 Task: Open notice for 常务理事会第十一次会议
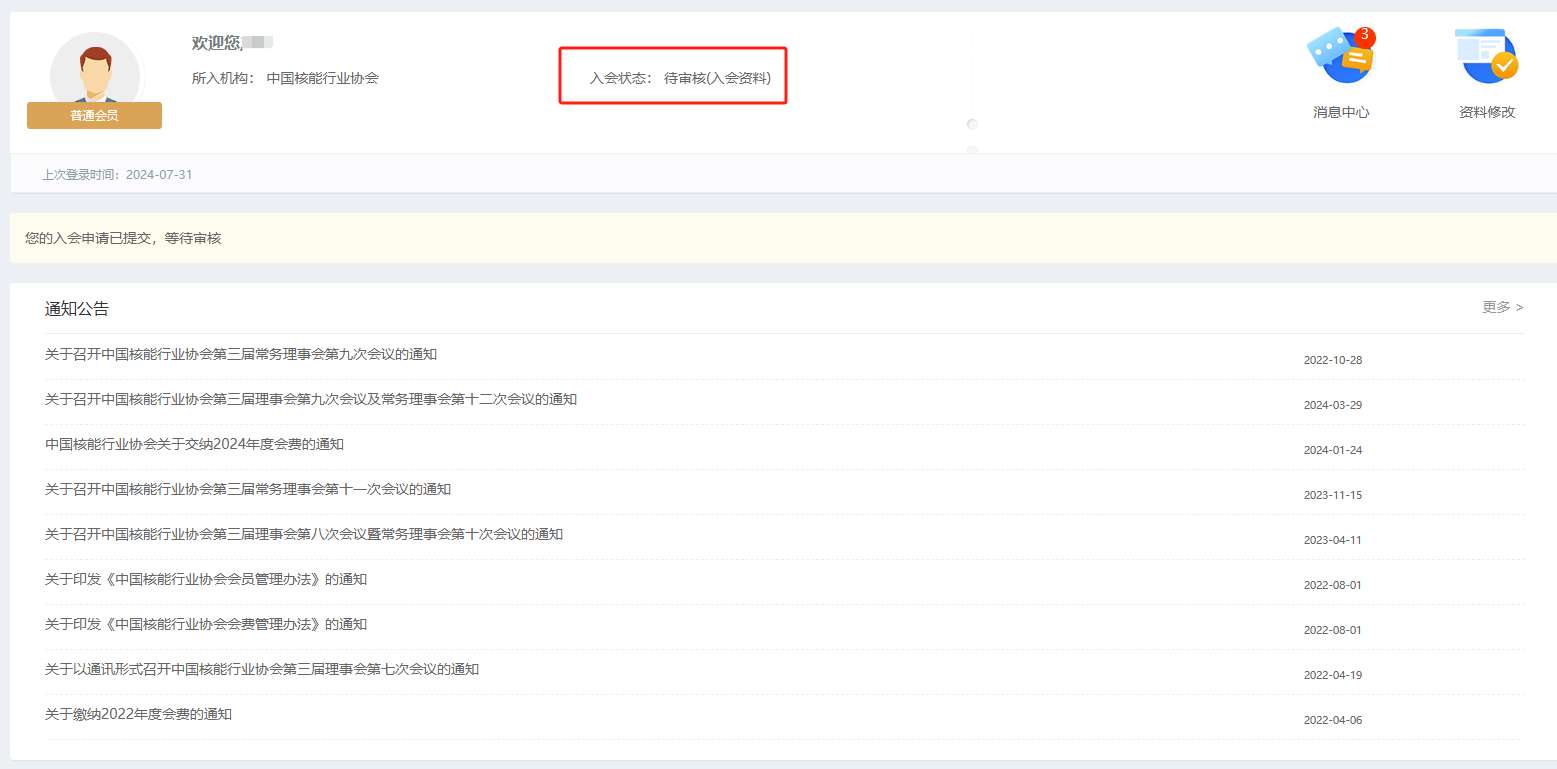(x=248, y=489)
